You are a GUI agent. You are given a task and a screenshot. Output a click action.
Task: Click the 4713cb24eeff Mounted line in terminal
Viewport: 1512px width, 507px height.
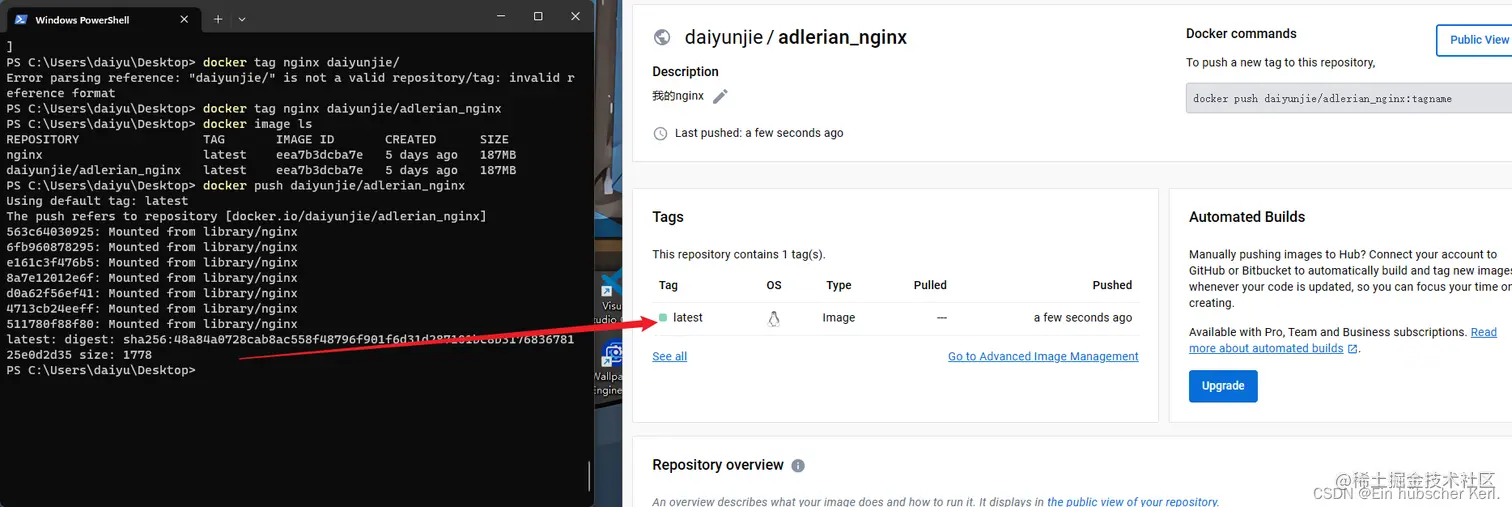[152, 308]
